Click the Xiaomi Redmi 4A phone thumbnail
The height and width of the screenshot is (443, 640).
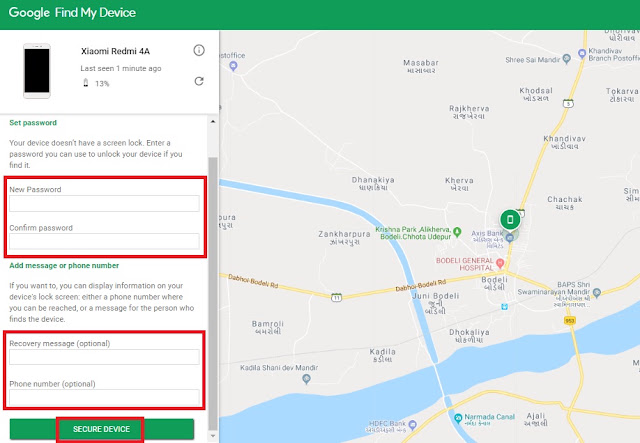point(37,71)
